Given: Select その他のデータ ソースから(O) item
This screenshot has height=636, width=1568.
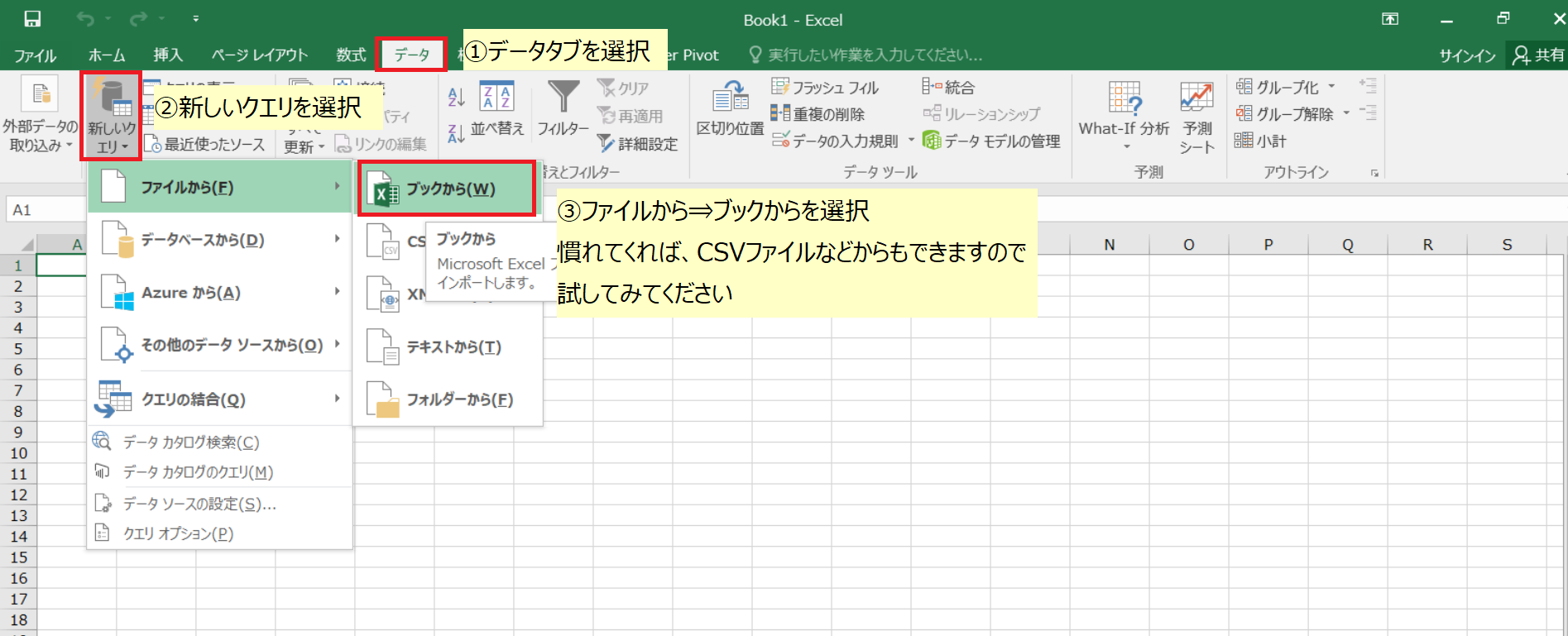Looking at the screenshot, I should pos(219,345).
